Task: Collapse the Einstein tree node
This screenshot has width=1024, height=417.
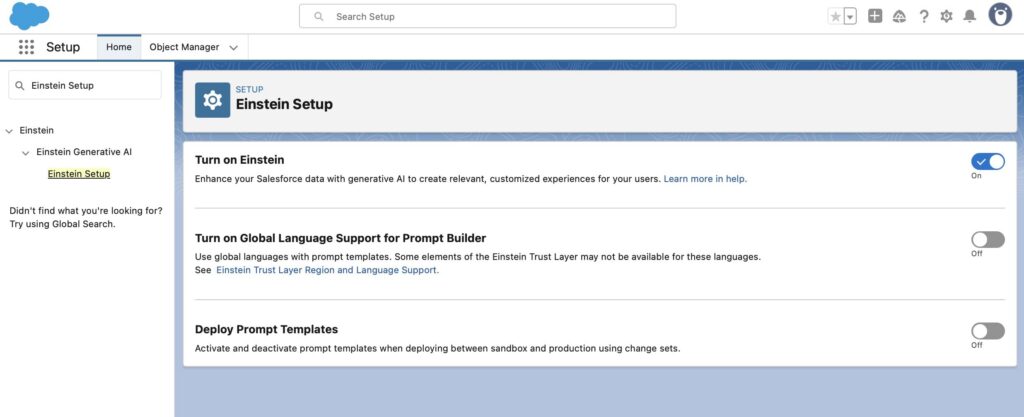Action: (x=9, y=131)
